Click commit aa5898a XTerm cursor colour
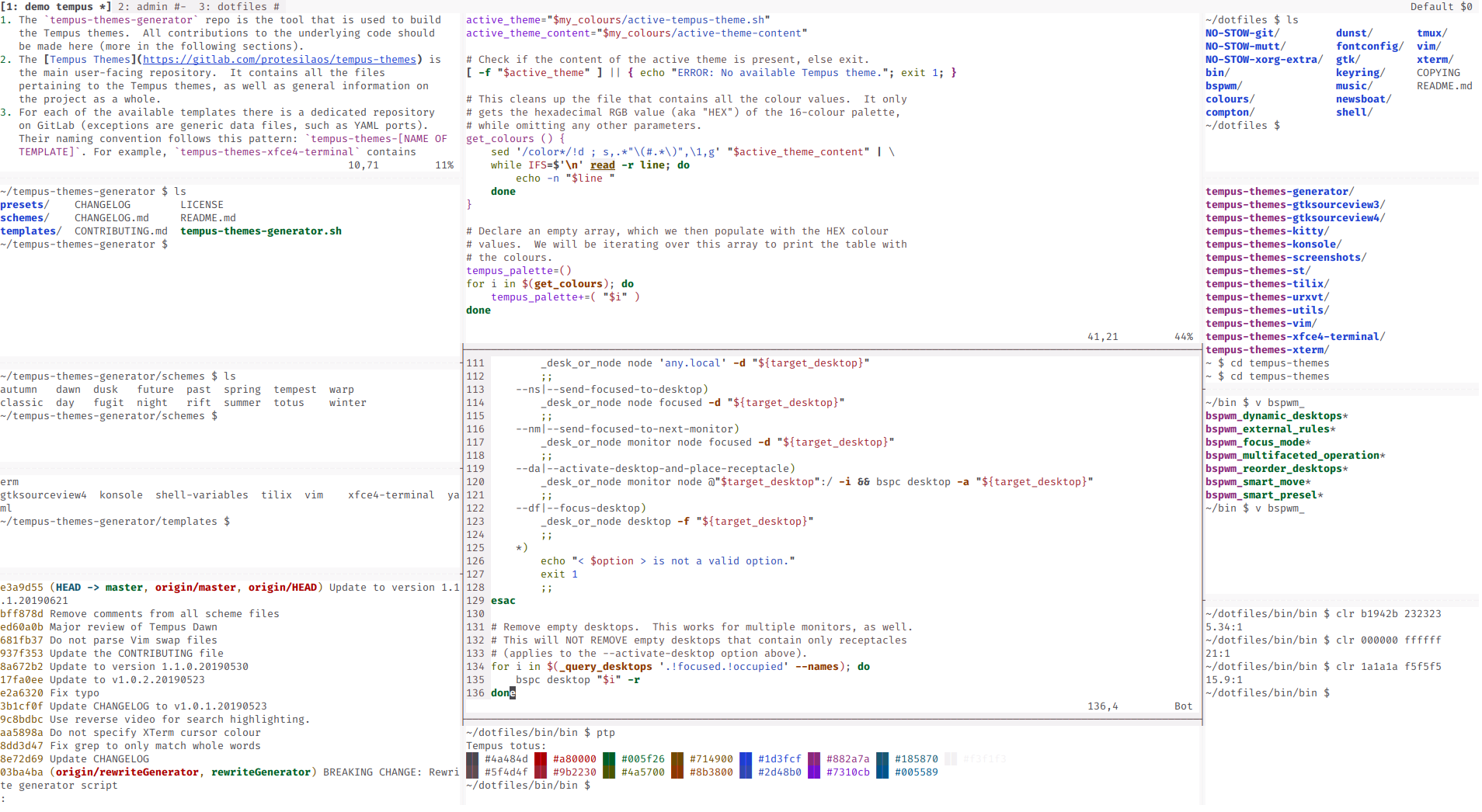 coord(130,732)
